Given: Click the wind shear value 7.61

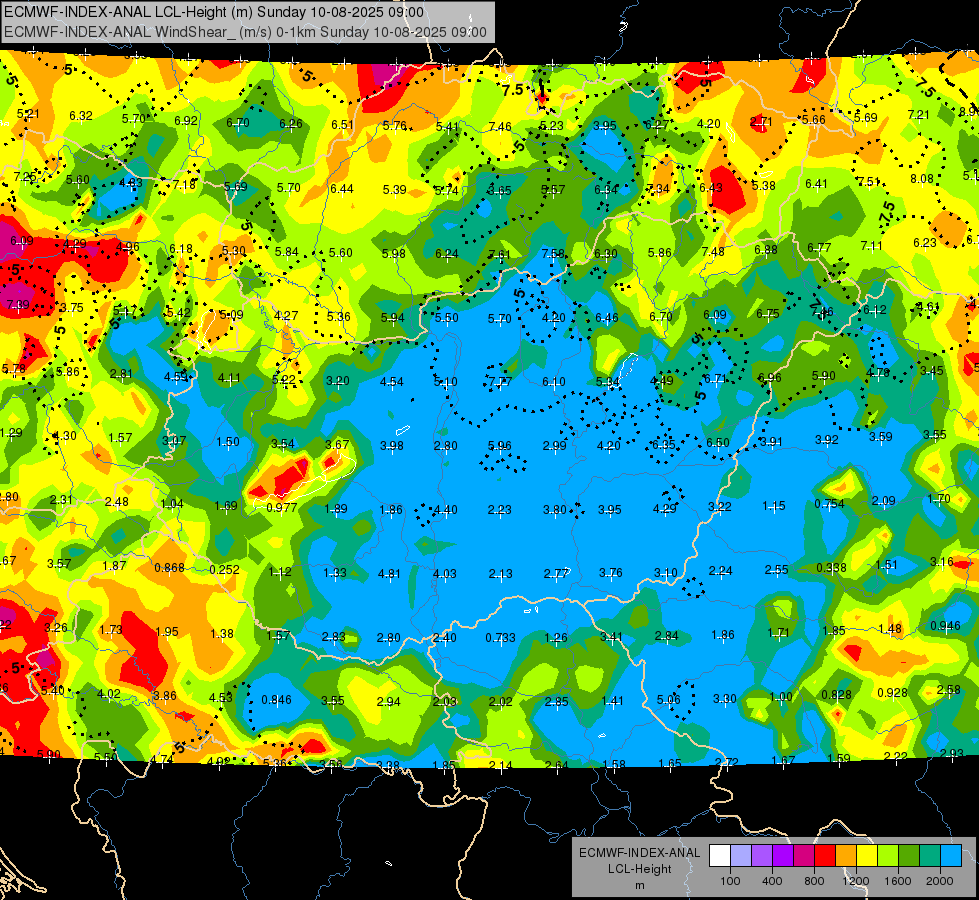Looking at the screenshot, I should coord(499,254).
